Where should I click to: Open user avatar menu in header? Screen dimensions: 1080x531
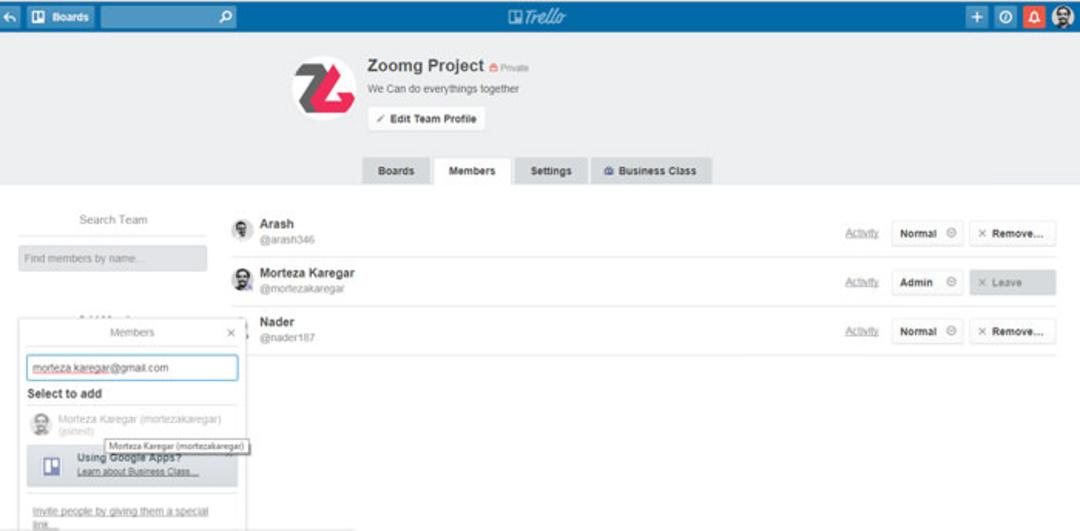[x=1063, y=17]
